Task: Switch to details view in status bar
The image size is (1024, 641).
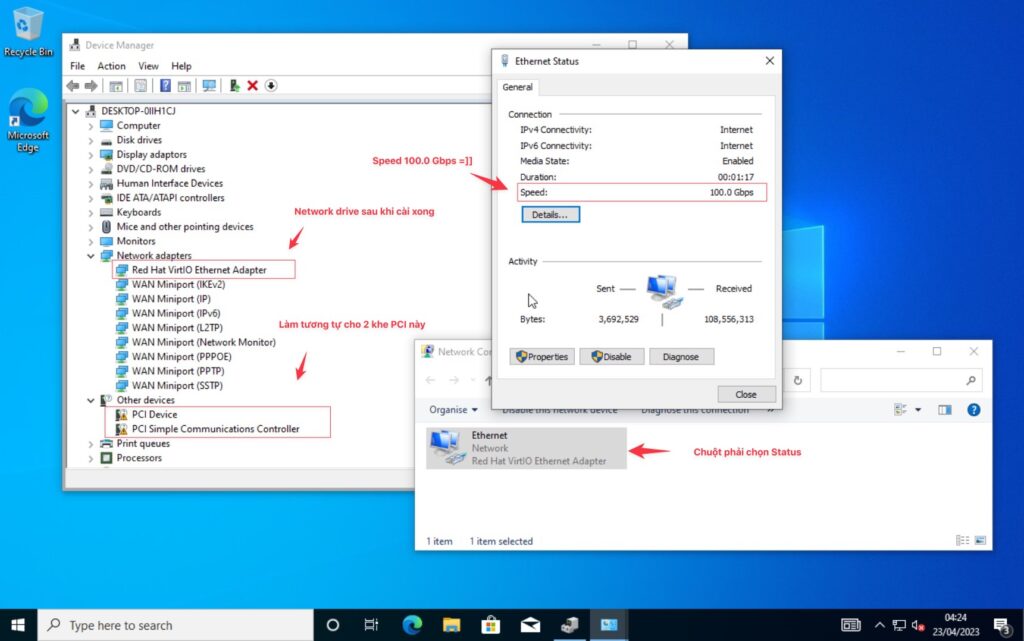Action: (962, 540)
